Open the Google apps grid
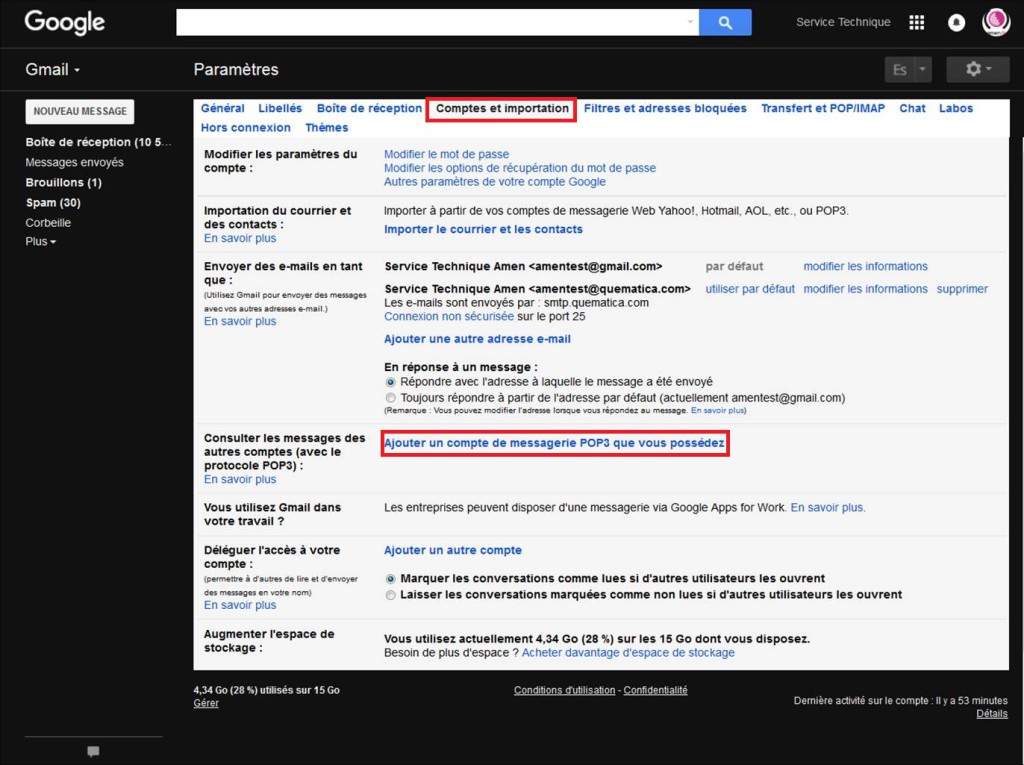Screen dimensions: 1024x765 click(x=916, y=23)
